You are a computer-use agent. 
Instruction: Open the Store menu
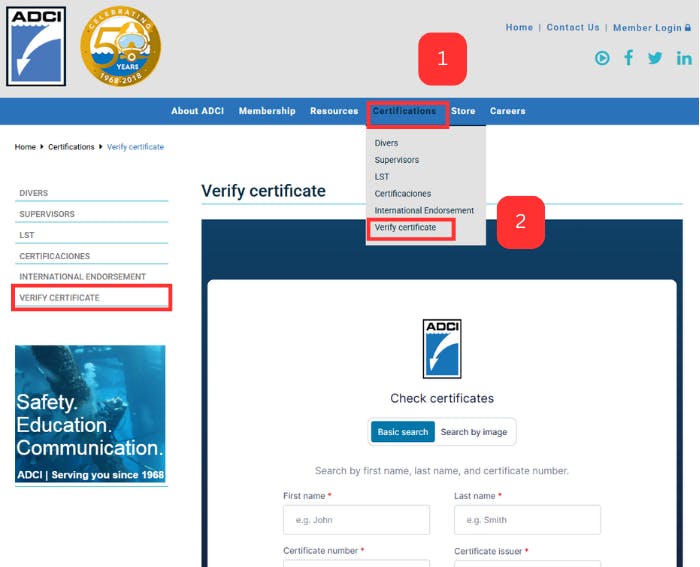[463, 111]
